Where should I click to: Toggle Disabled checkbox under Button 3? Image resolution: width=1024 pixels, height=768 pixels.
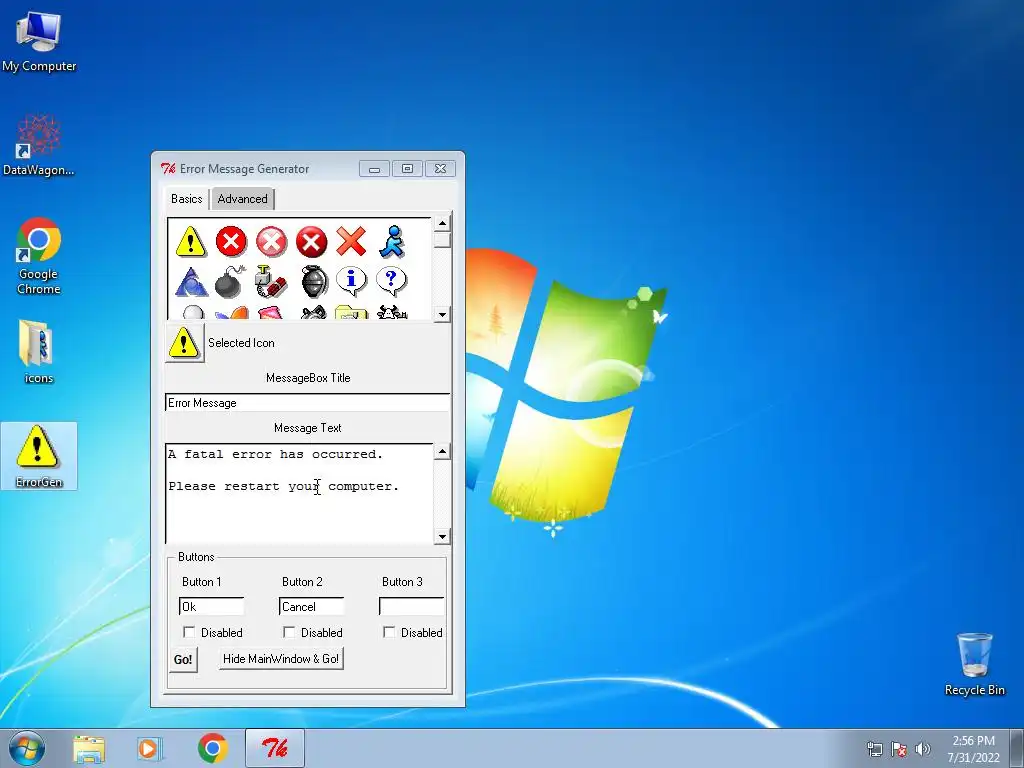tap(389, 632)
